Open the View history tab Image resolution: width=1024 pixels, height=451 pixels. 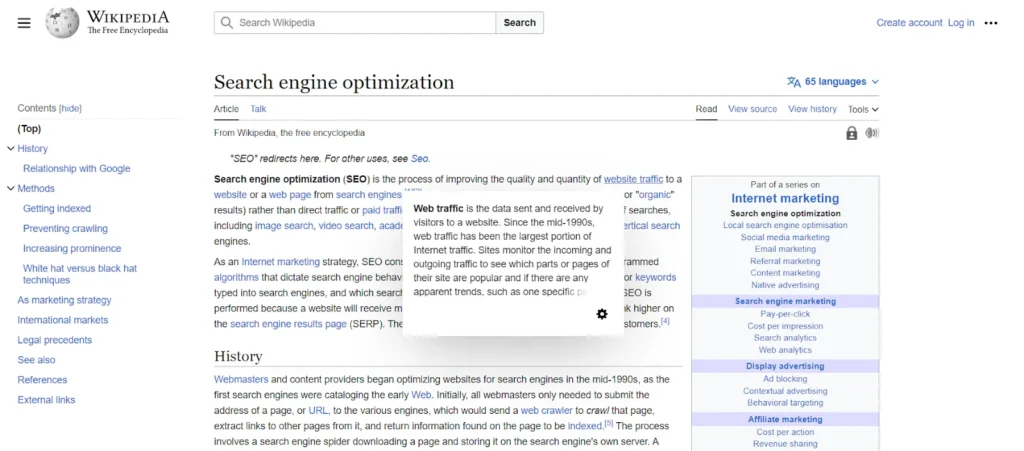pos(812,109)
